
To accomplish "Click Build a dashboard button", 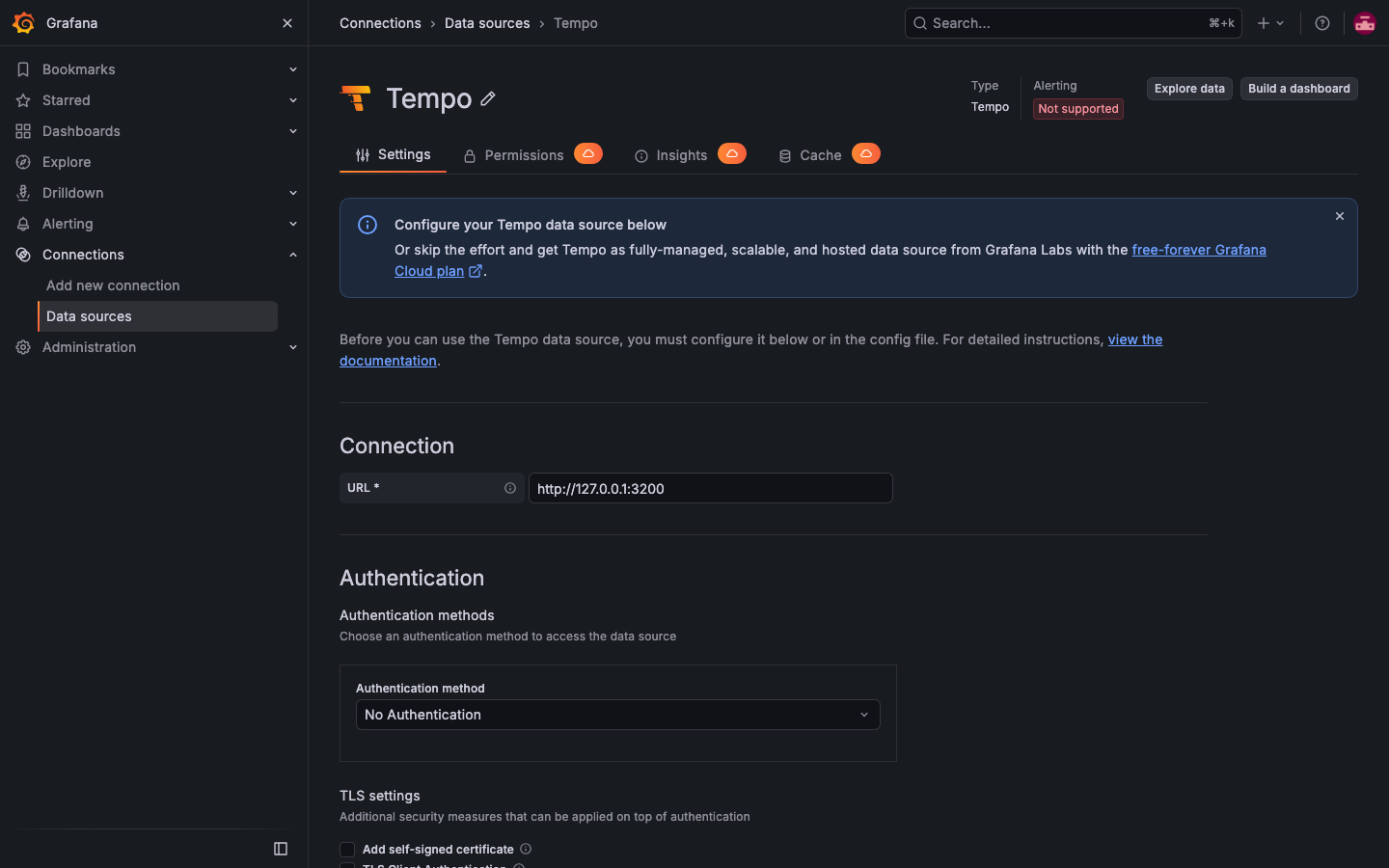I will point(1299,89).
